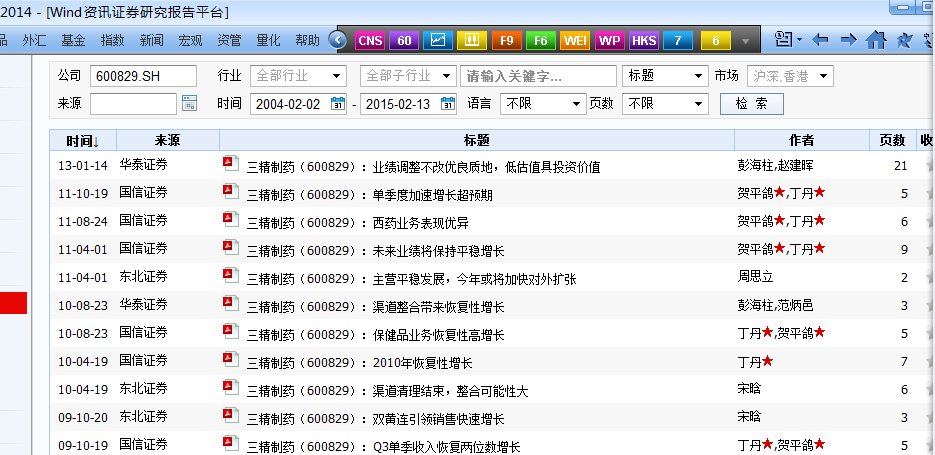Click the green F6 shortcut button
The image size is (935, 455).
coord(541,40)
